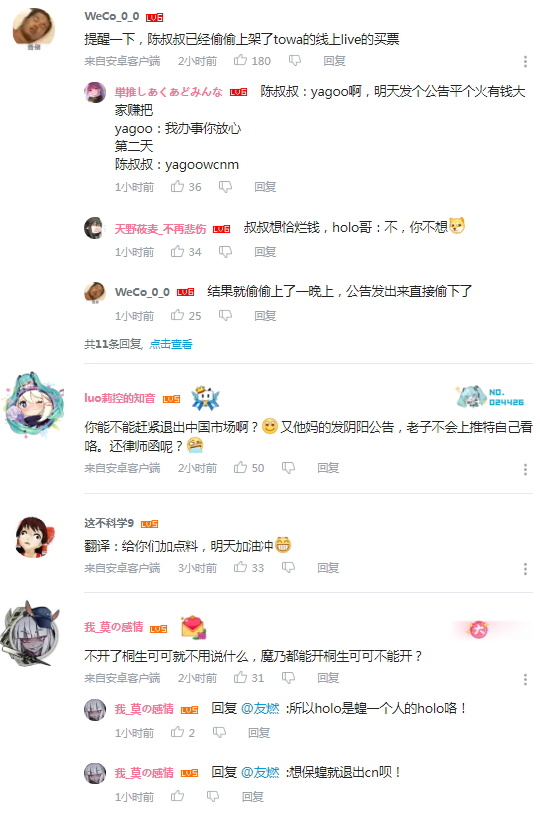
Task: Open the @友燃 mention in the first reply
Action: 260,708
